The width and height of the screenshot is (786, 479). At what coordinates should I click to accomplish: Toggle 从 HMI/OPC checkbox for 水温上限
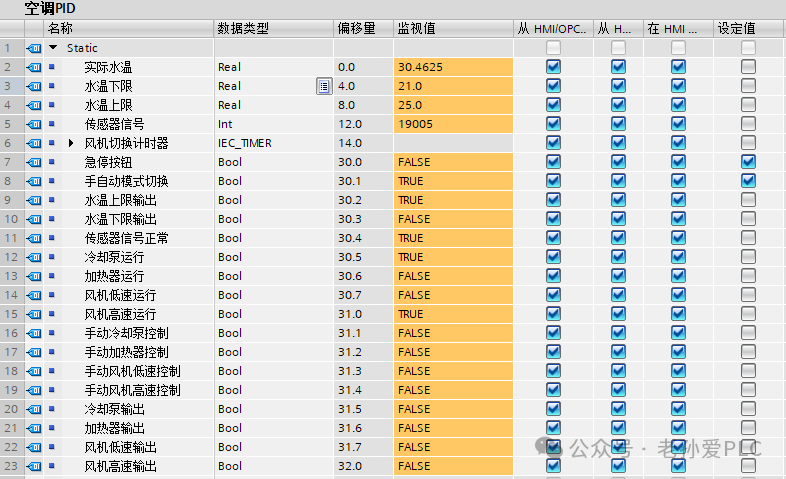tap(553, 105)
